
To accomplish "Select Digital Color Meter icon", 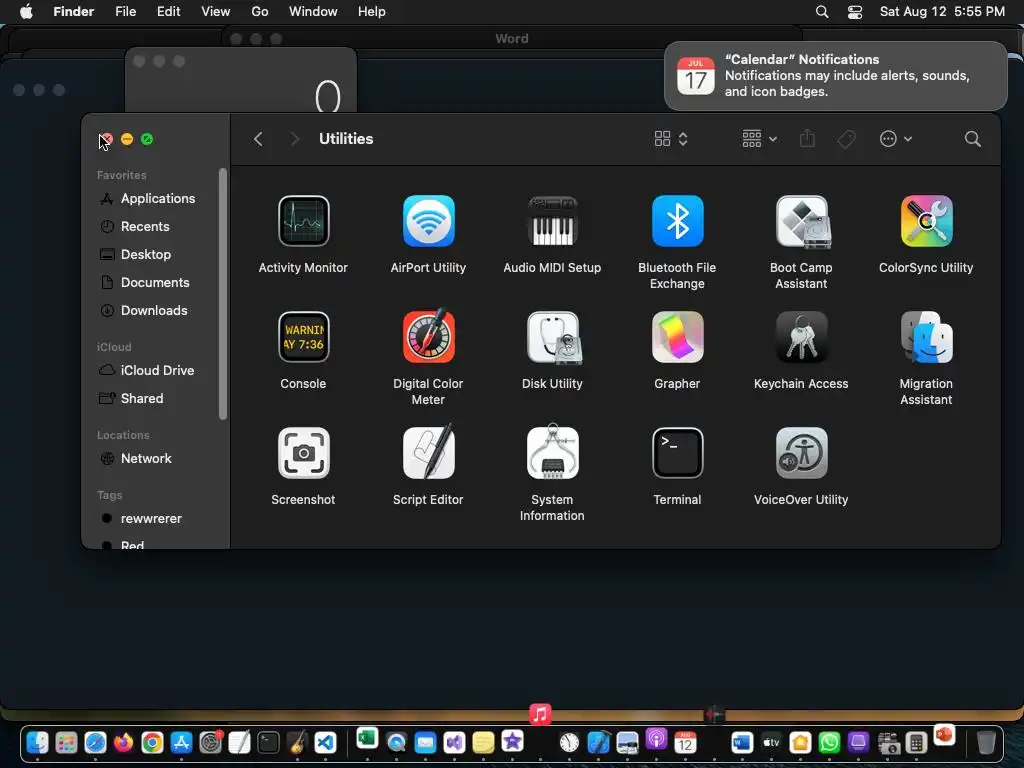I will pos(428,336).
